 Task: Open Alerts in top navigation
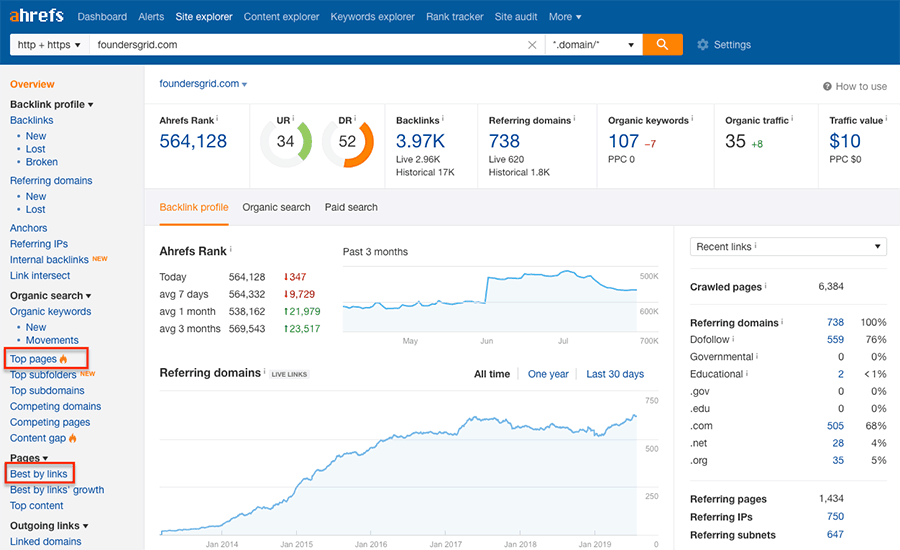click(x=151, y=17)
